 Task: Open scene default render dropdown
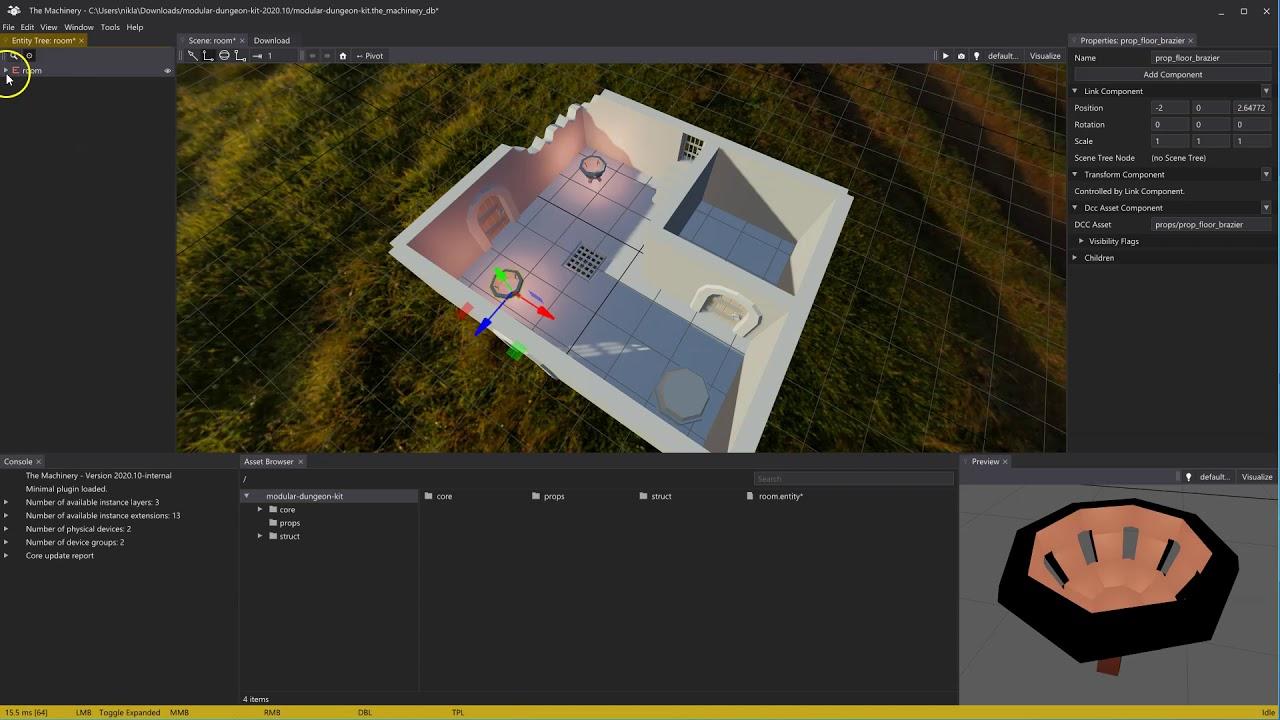tap(1003, 56)
